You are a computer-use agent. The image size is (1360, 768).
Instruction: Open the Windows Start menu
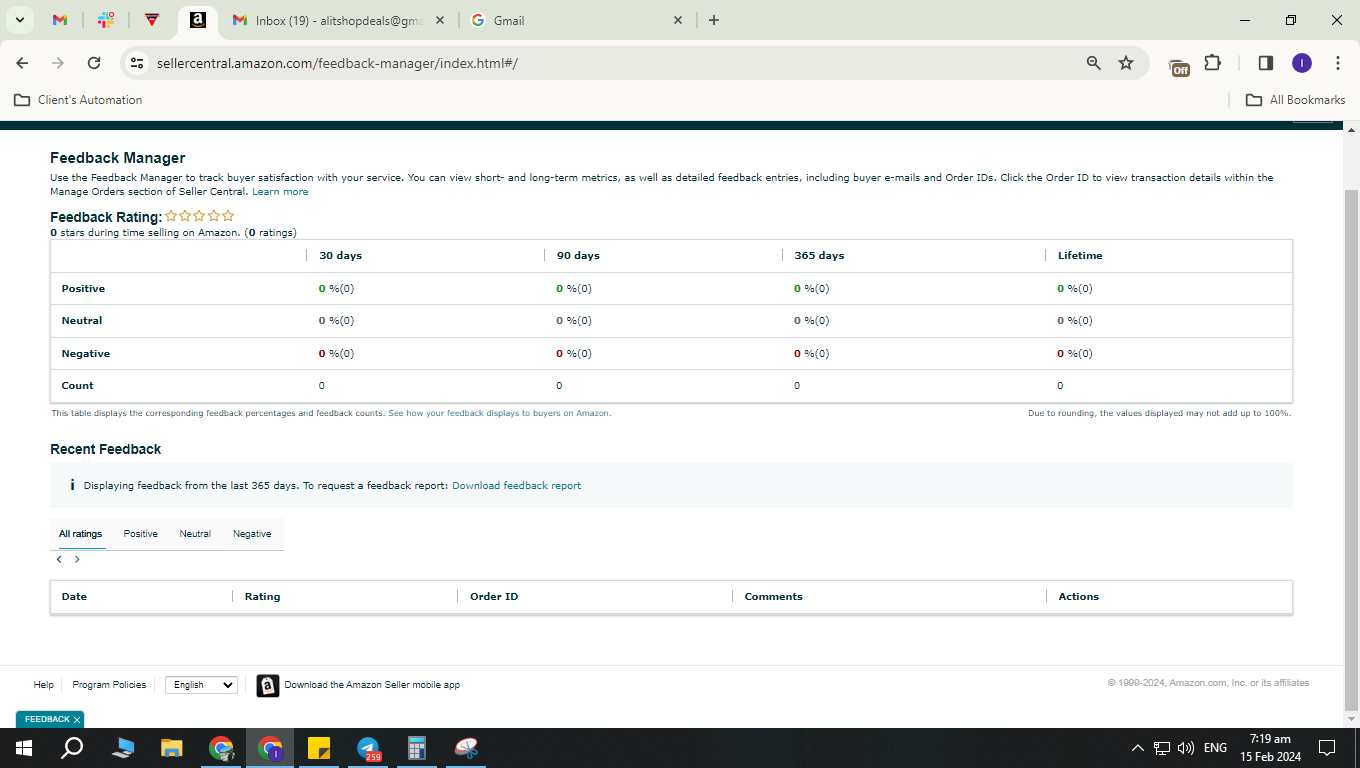point(23,748)
